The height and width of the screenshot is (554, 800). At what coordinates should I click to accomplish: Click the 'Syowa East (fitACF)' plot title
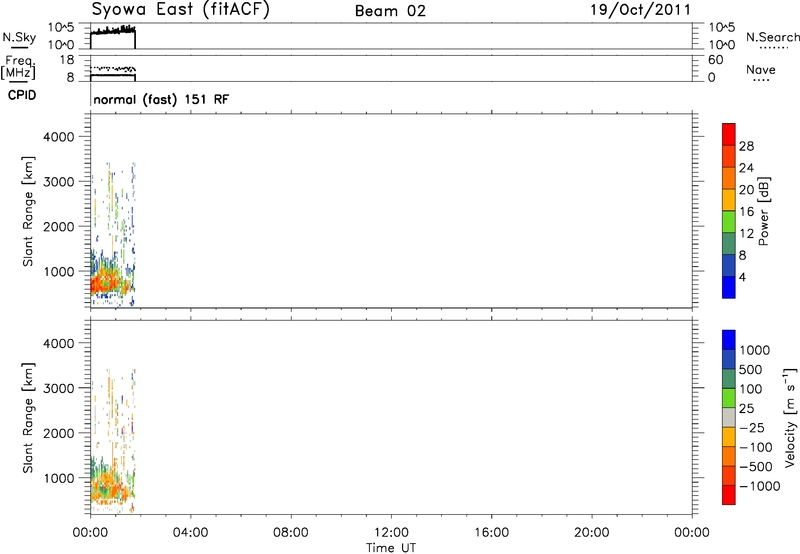180,10
